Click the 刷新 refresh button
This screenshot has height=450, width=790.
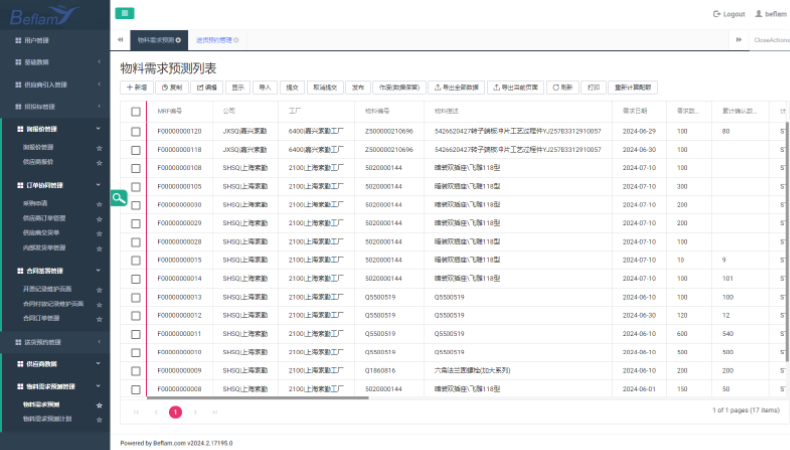point(563,87)
